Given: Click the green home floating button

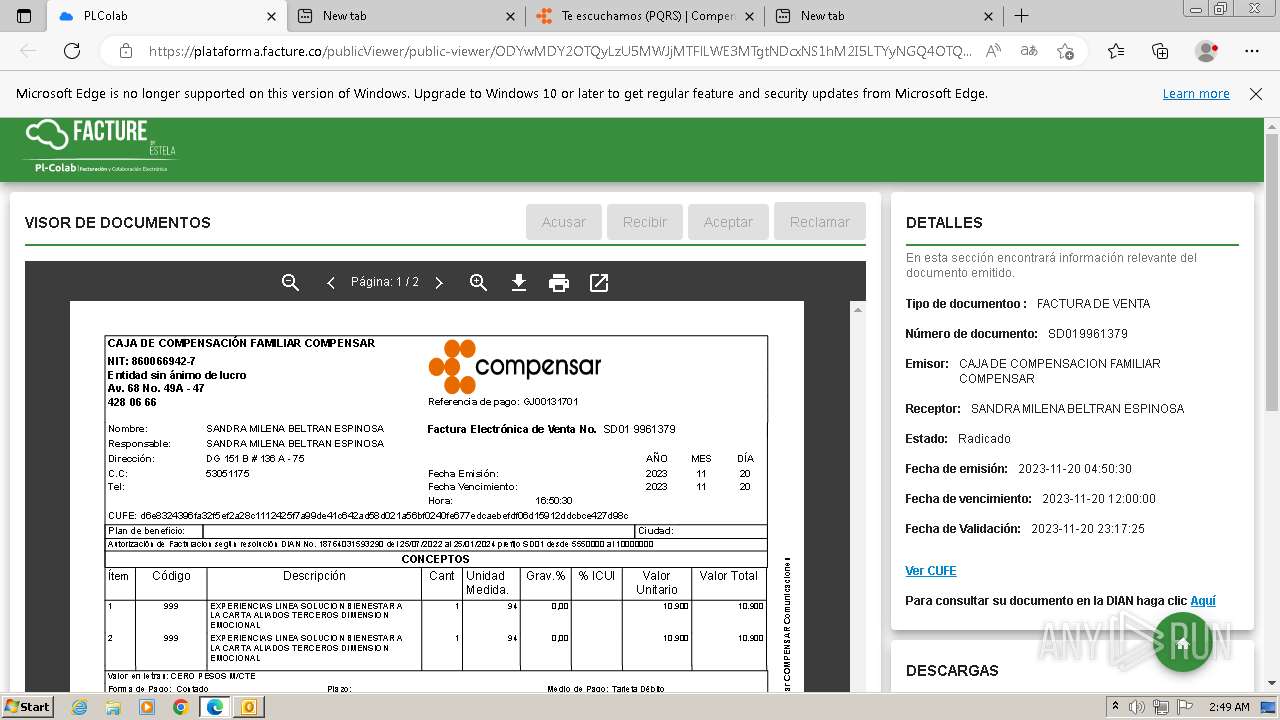Looking at the screenshot, I should click(1183, 642).
